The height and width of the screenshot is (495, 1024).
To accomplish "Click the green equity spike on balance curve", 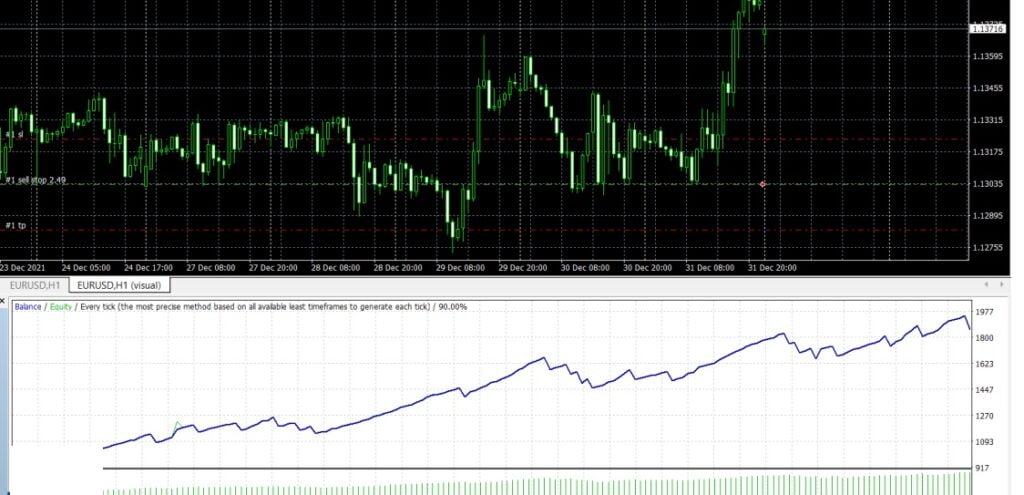I will pyautogui.click(x=178, y=424).
